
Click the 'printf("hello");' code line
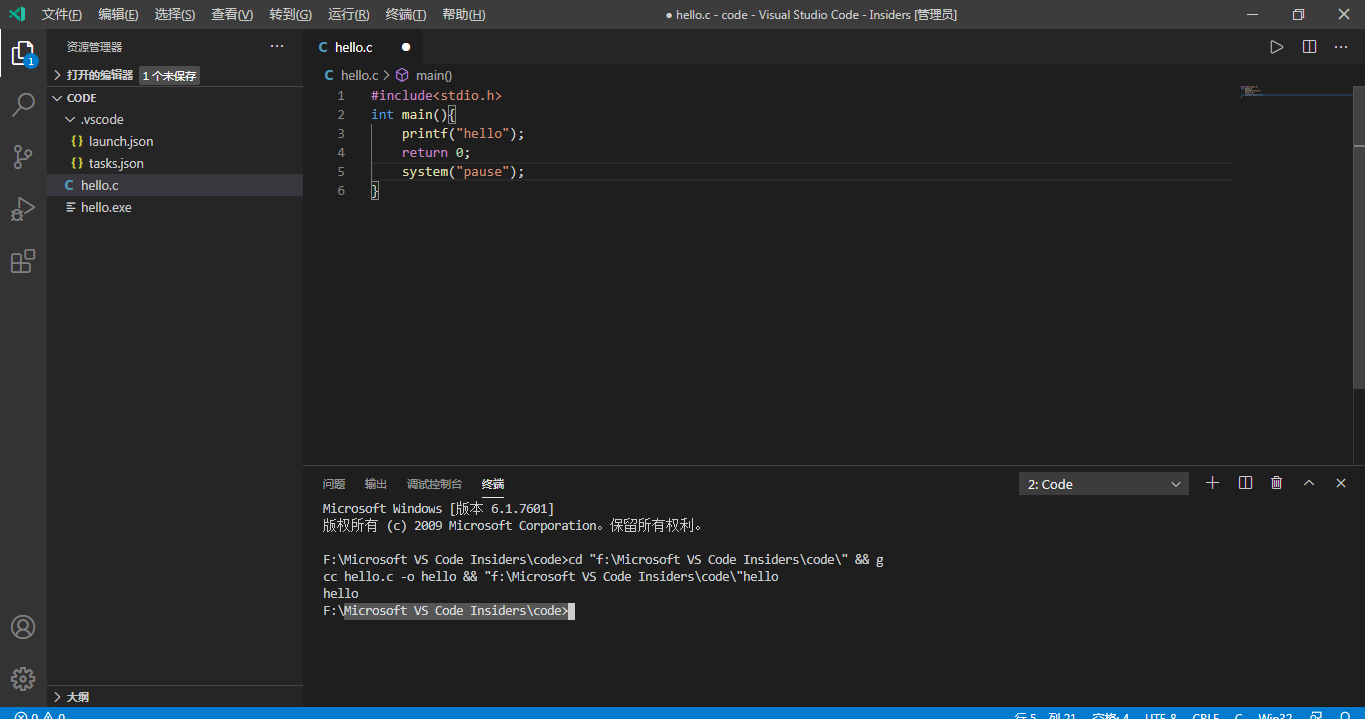(463, 134)
